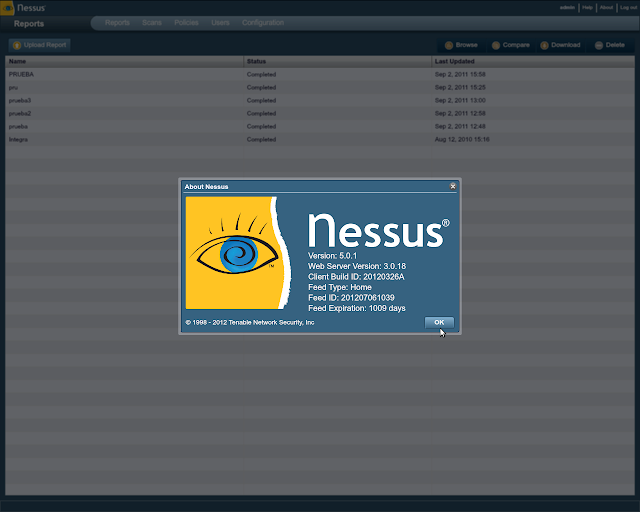
Task: Click Completed status of Integra row
Action: (x=261, y=140)
